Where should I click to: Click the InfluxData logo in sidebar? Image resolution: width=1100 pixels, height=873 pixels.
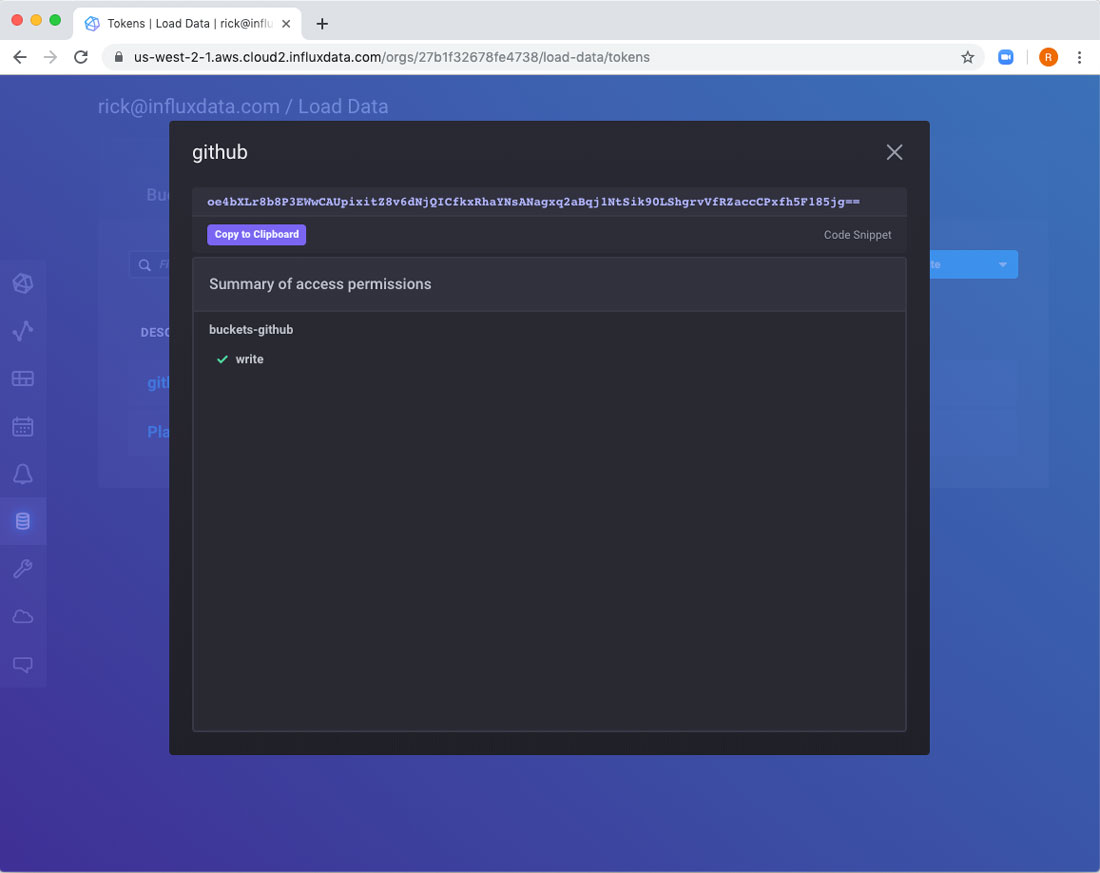(23, 284)
